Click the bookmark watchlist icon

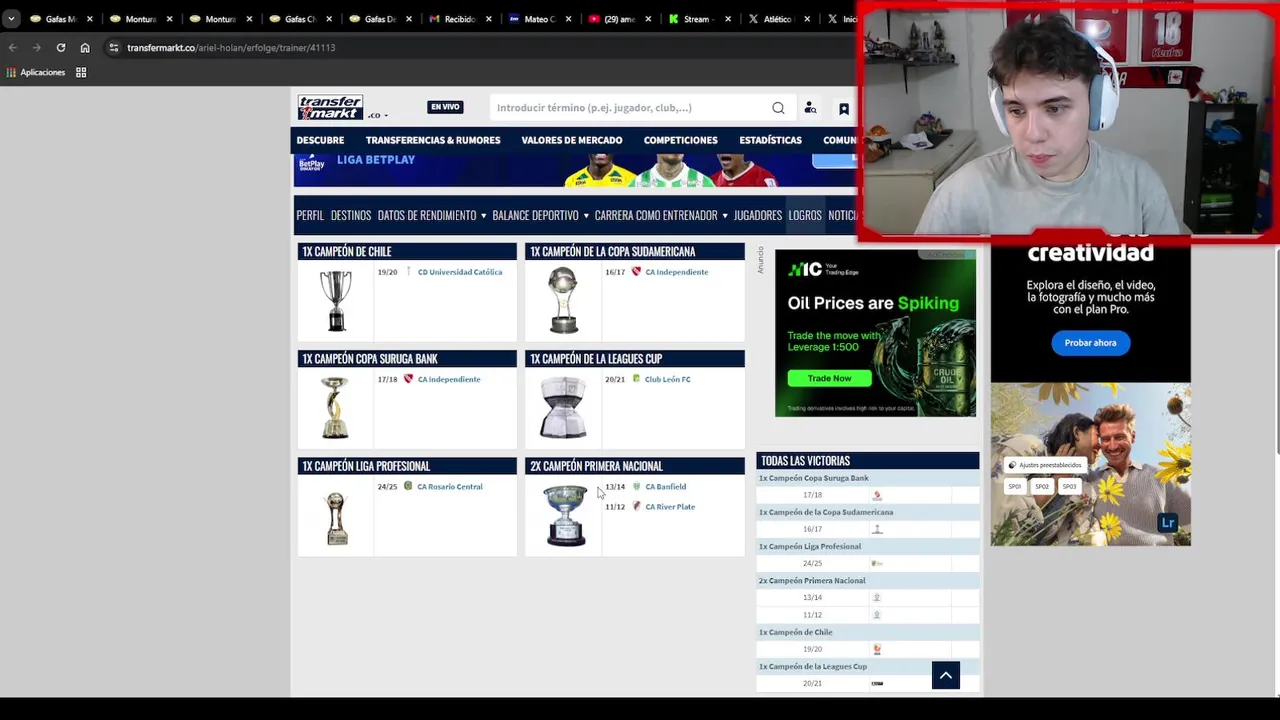click(x=844, y=108)
